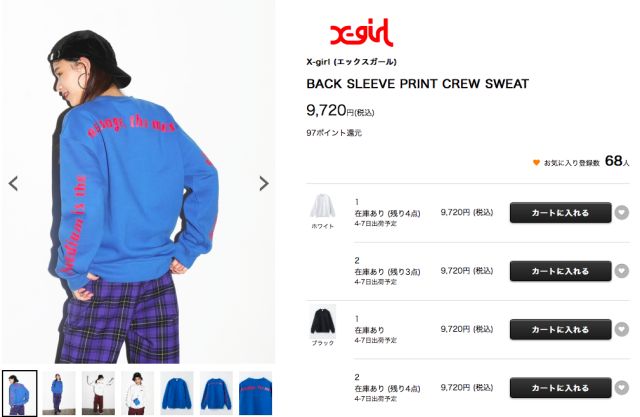Screen dimensions: 640x417
Task: Select first thumbnail of model's back view
Action: pyautogui.click(x=20, y=393)
